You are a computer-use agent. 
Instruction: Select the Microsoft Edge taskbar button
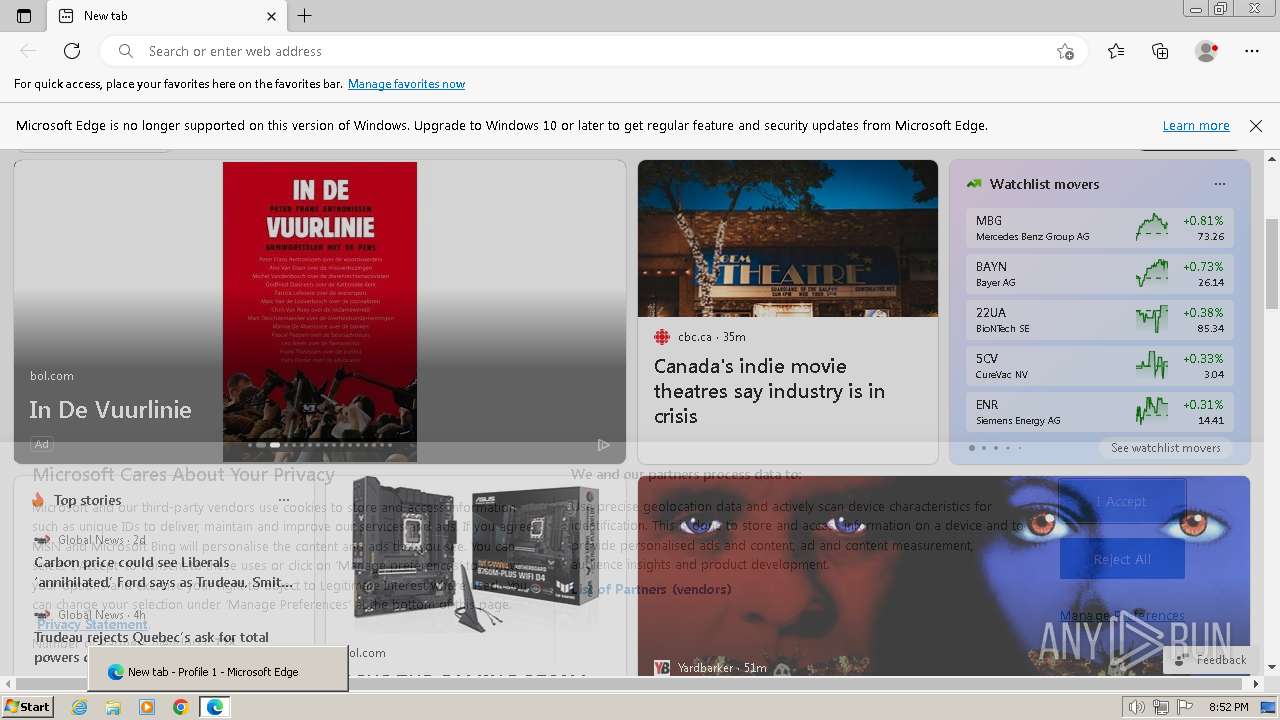click(214, 707)
